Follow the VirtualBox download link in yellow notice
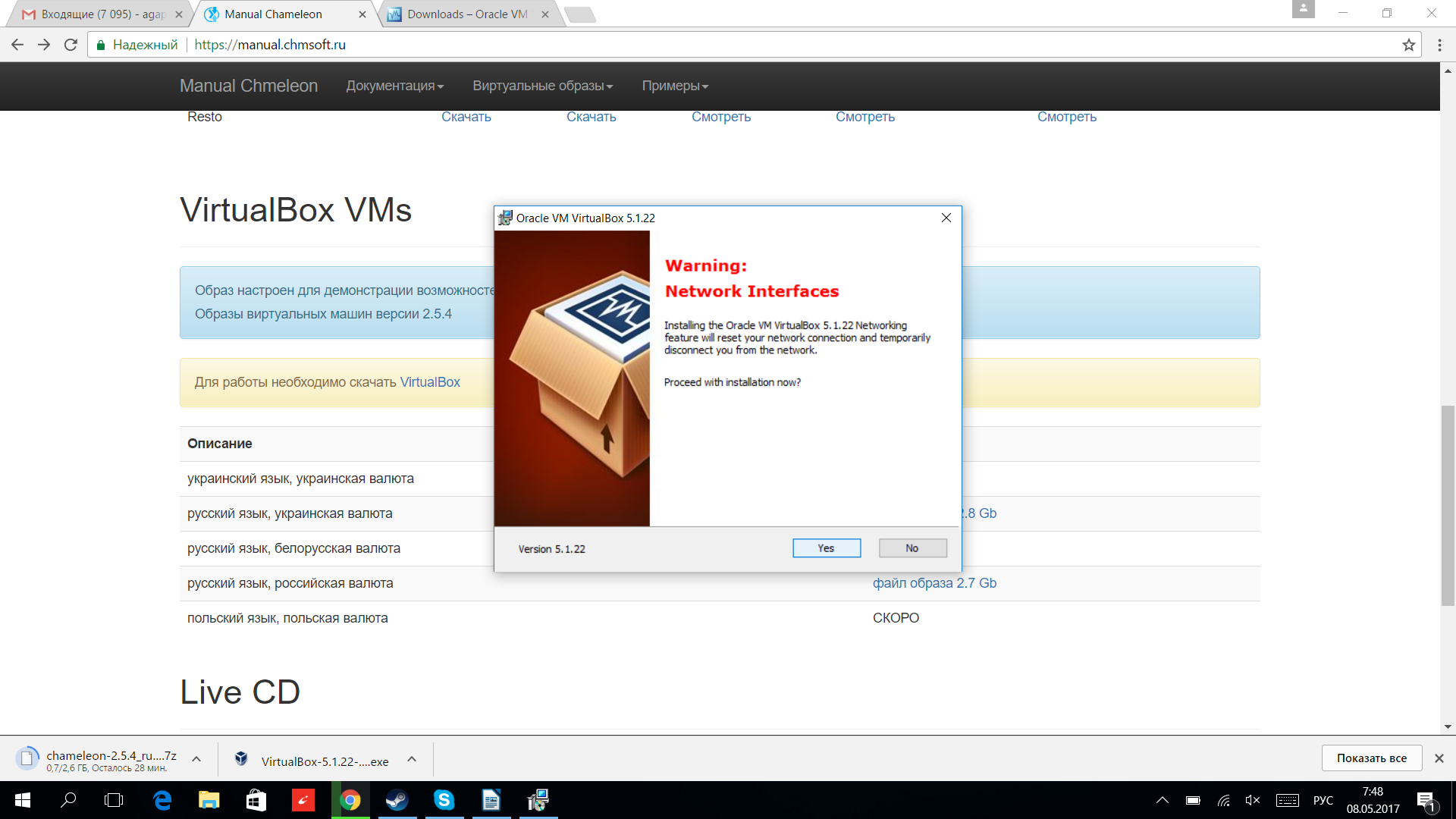Viewport: 1456px width, 819px height. pyautogui.click(x=430, y=382)
